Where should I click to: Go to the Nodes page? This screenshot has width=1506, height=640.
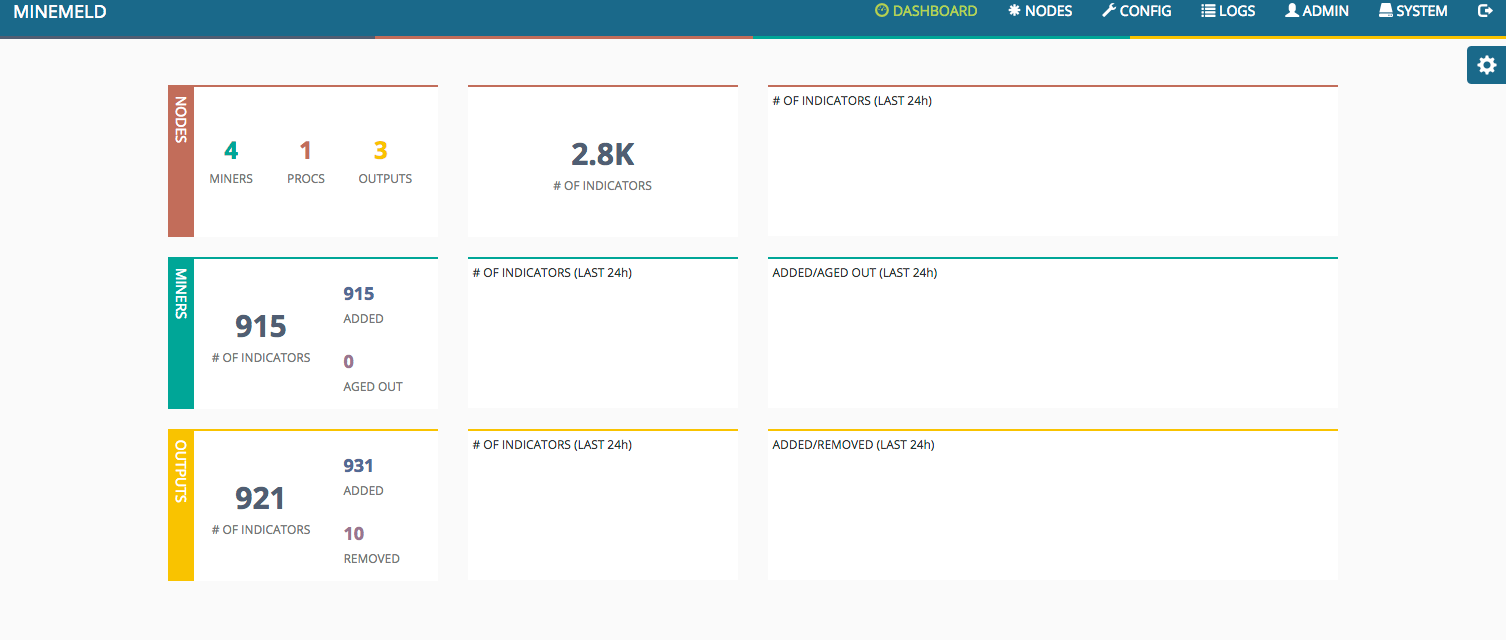[1040, 11]
